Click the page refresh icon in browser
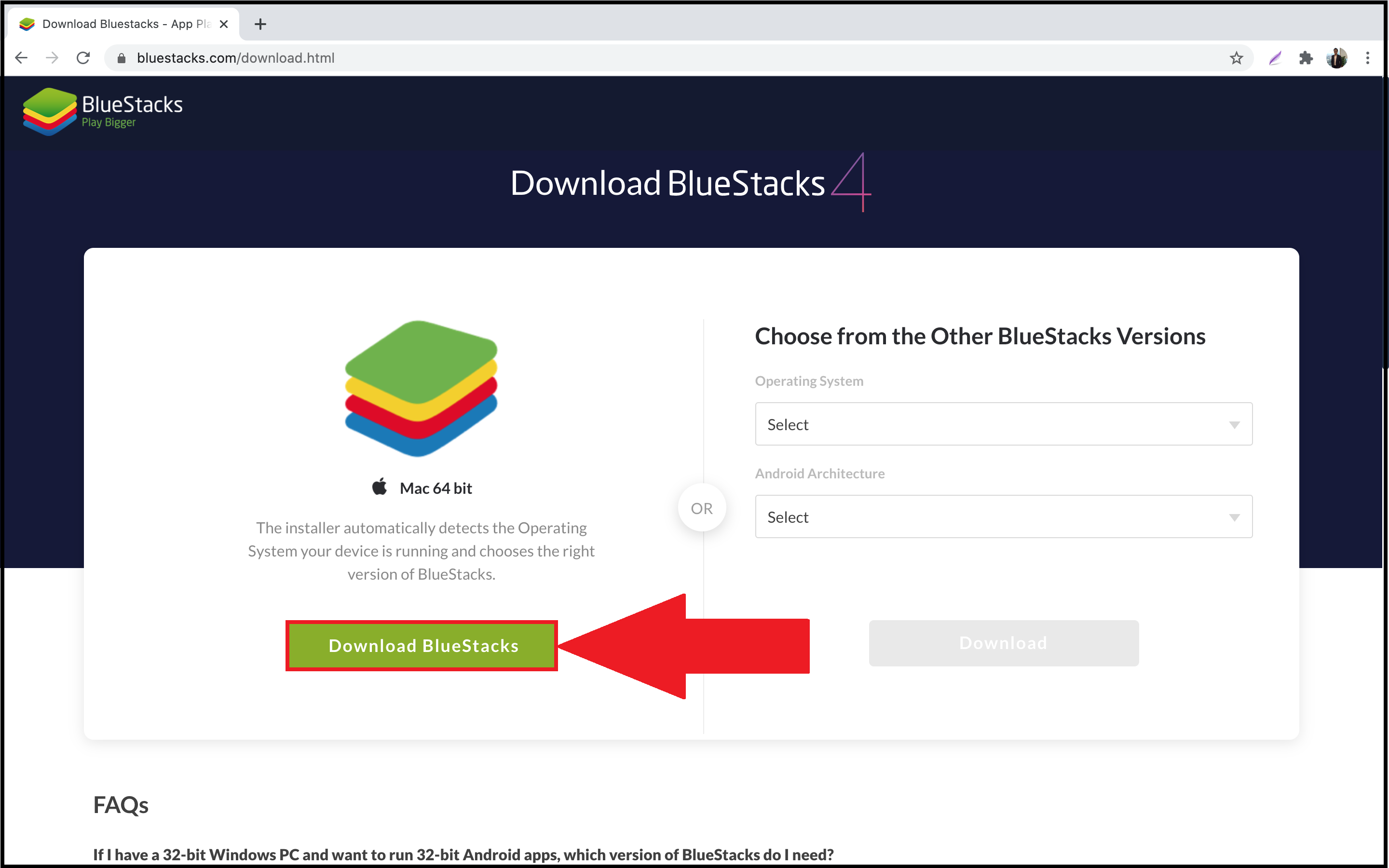 coord(85,57)
